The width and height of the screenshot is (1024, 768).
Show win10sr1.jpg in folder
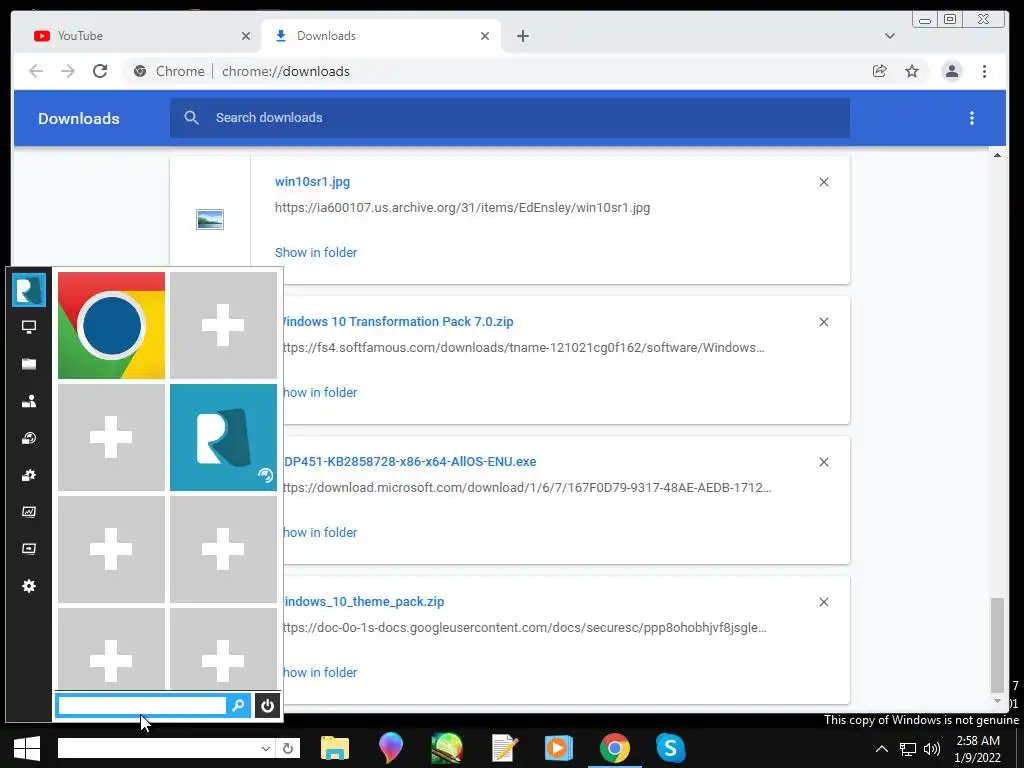pyautogui.click(x=316, y=252)
